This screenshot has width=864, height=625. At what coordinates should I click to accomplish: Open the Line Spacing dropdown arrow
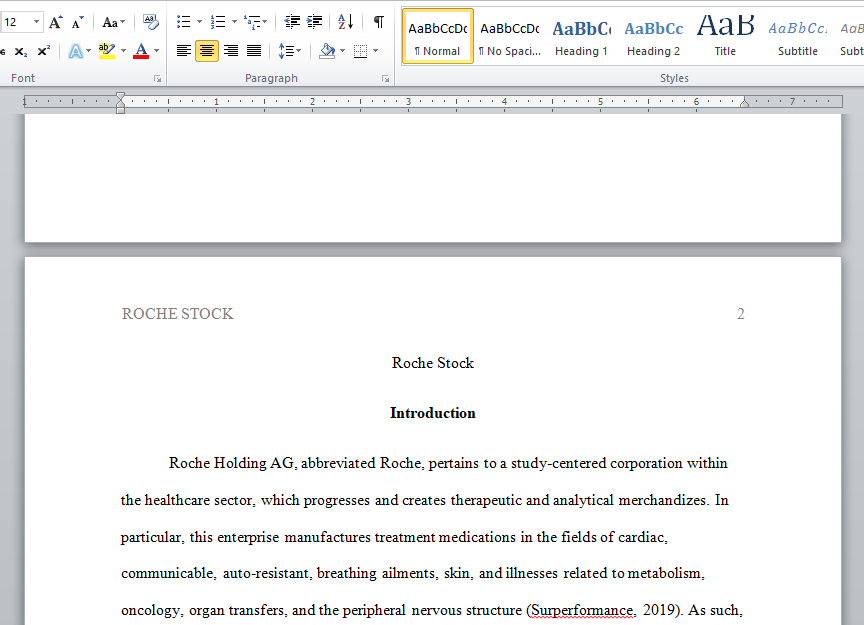tap(299, 51)
